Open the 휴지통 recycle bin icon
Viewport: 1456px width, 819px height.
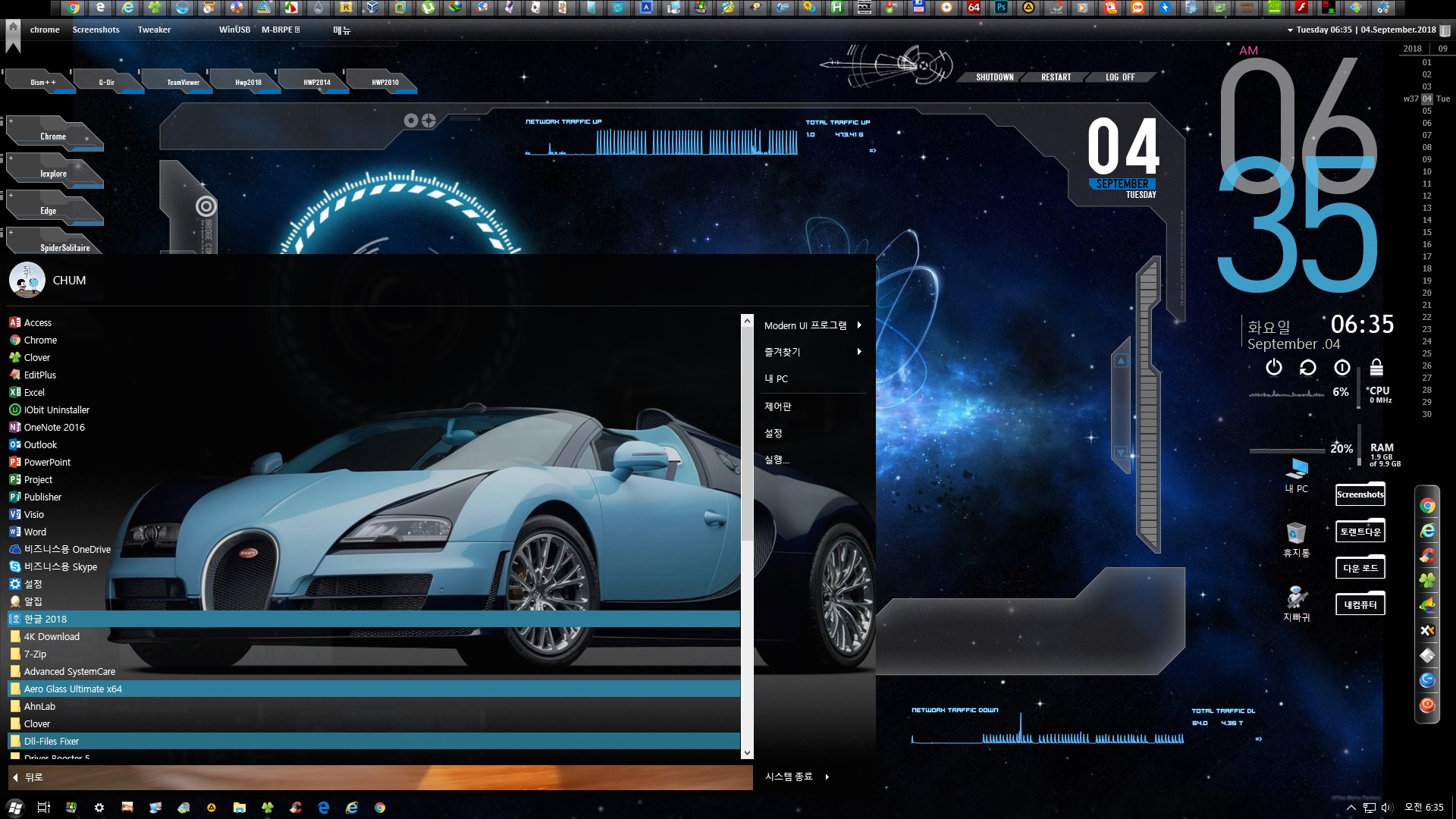pyautogui.click(x=1296, y=539)
